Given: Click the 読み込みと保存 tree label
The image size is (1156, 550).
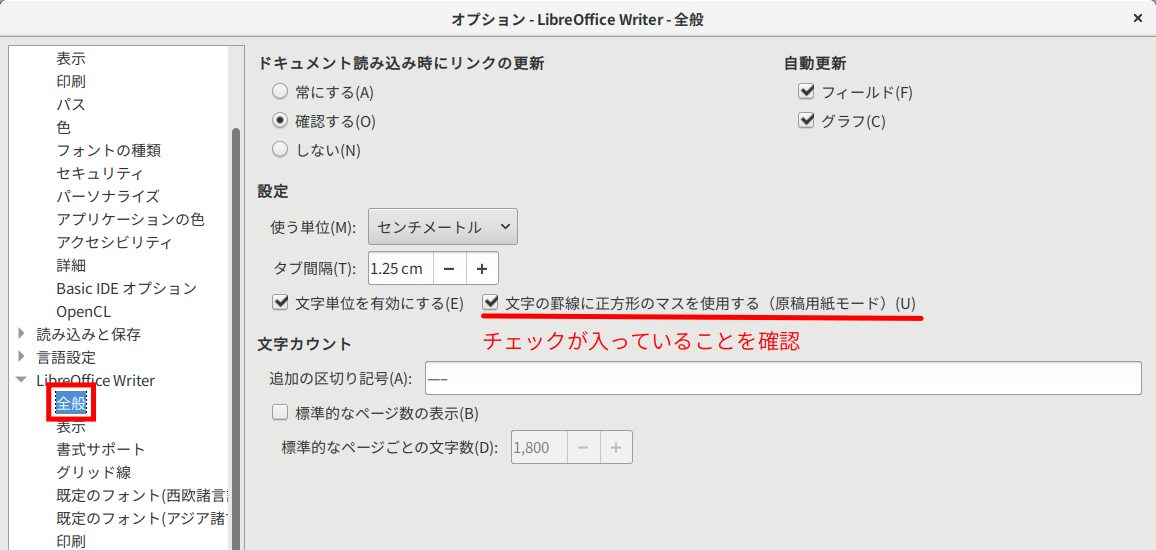Looking at the screenshot, I should click(88, 334).
